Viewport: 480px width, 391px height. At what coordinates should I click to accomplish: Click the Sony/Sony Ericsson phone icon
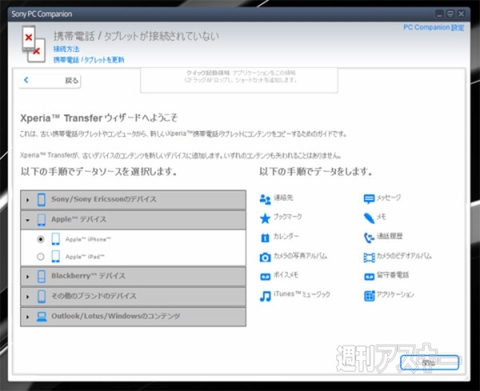pos(42,200)
